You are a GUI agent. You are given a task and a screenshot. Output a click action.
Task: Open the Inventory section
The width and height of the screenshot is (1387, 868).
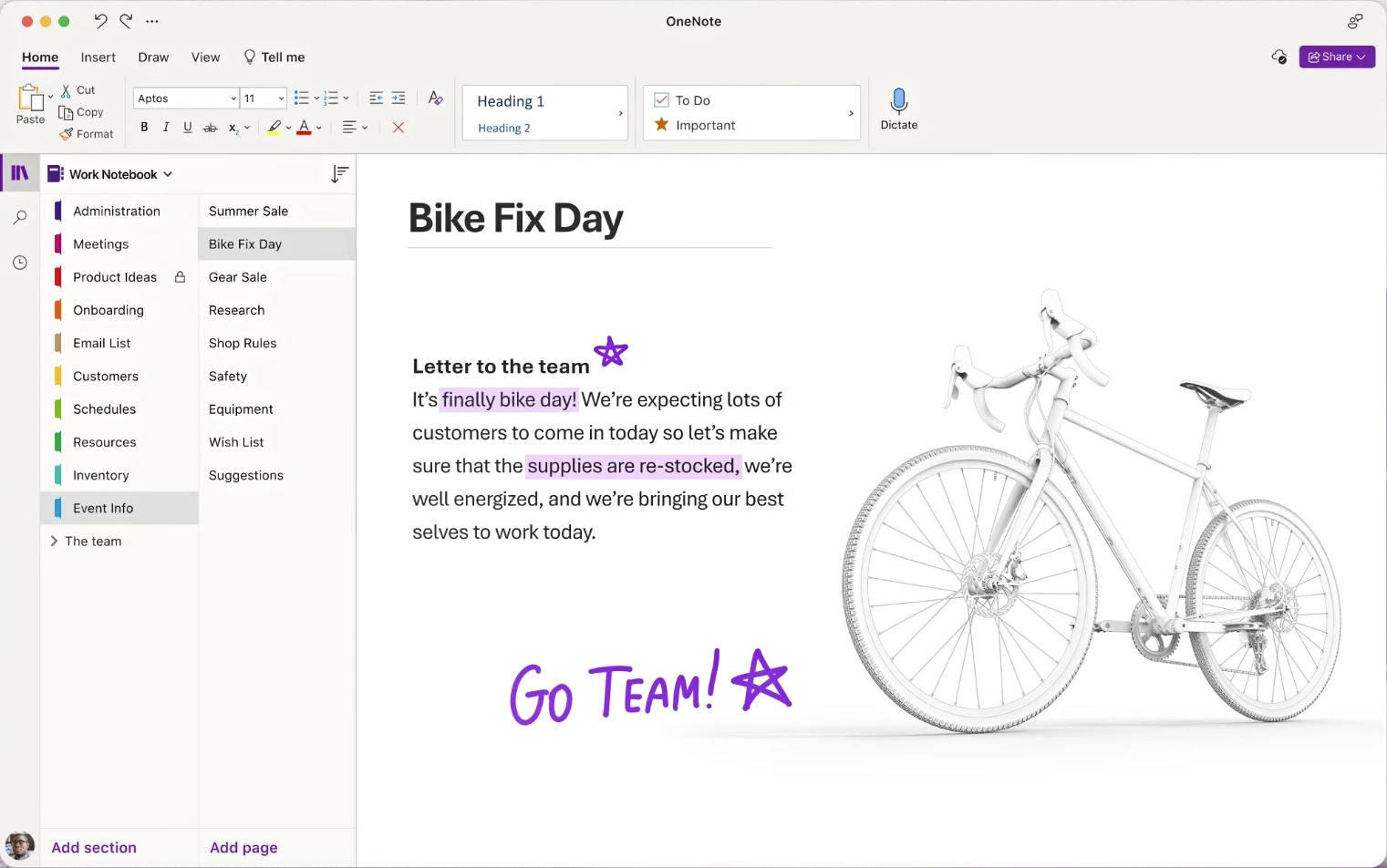[x=119, y=475]
